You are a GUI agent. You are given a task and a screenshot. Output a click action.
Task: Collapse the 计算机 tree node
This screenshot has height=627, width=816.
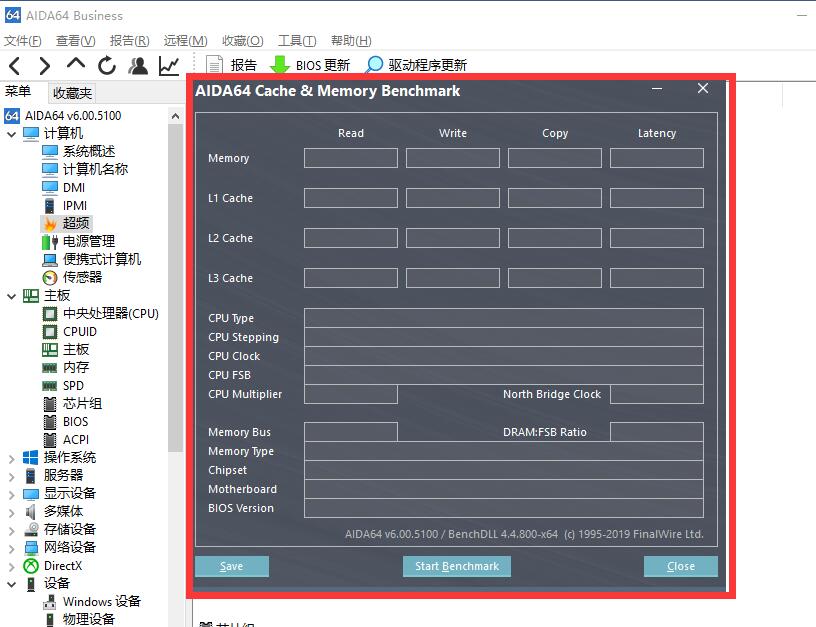click(11, 134)
